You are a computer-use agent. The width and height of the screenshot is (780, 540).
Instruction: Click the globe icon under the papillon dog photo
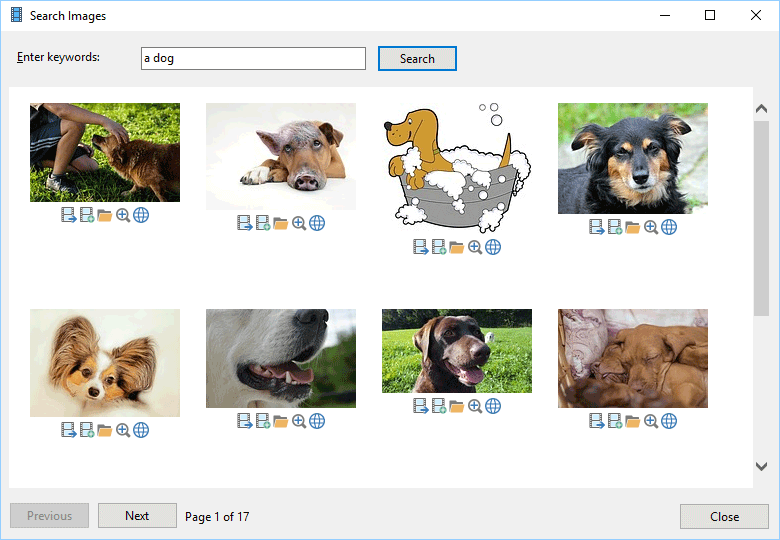(141, 430)
